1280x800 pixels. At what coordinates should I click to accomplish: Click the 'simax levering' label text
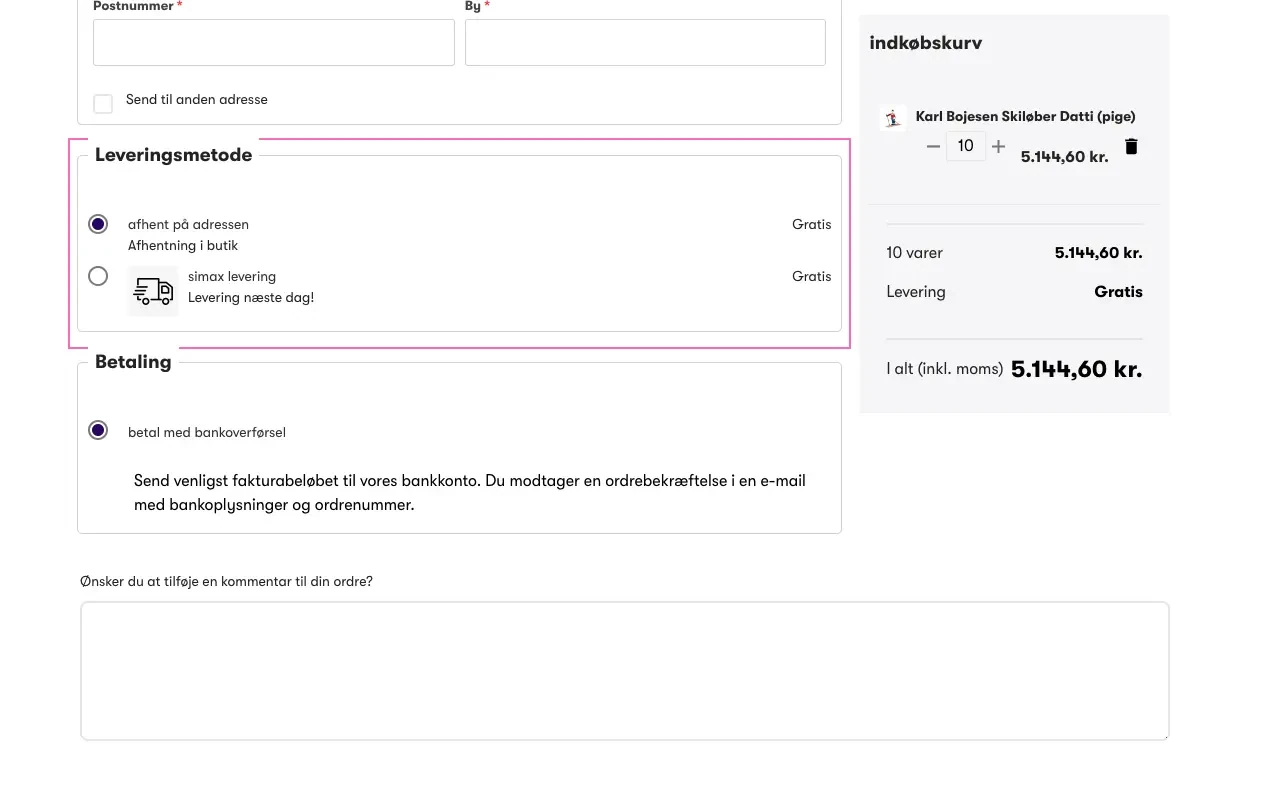tap(232, 276)
